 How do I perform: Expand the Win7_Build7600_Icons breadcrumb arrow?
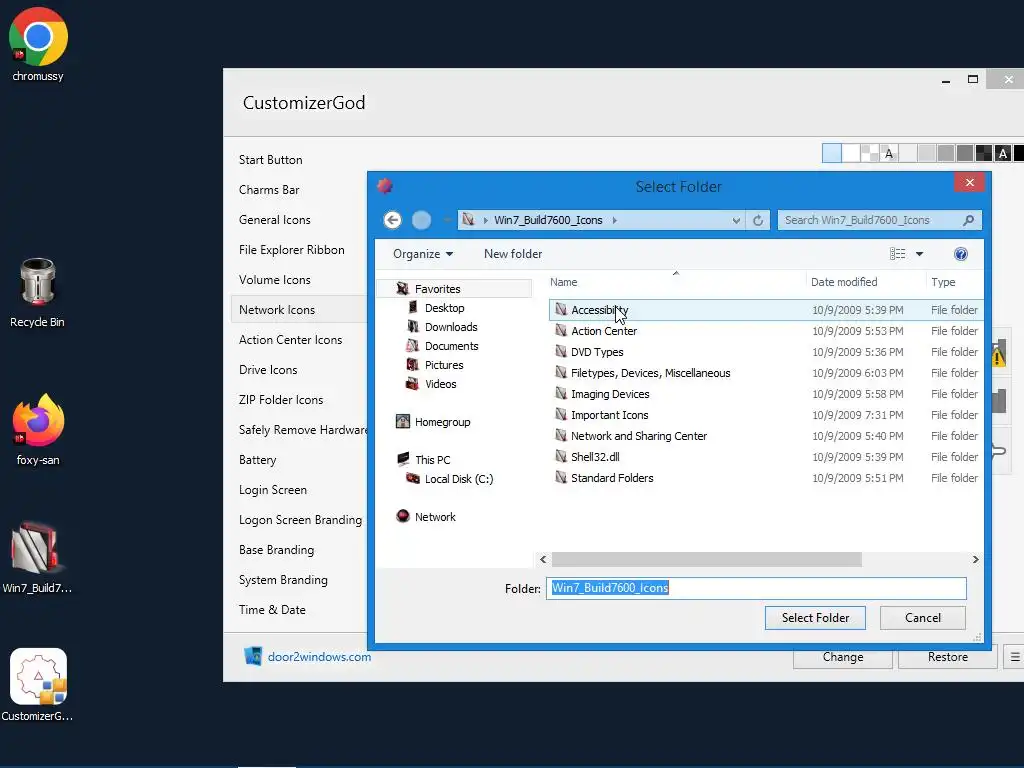[x=615, y=220]
